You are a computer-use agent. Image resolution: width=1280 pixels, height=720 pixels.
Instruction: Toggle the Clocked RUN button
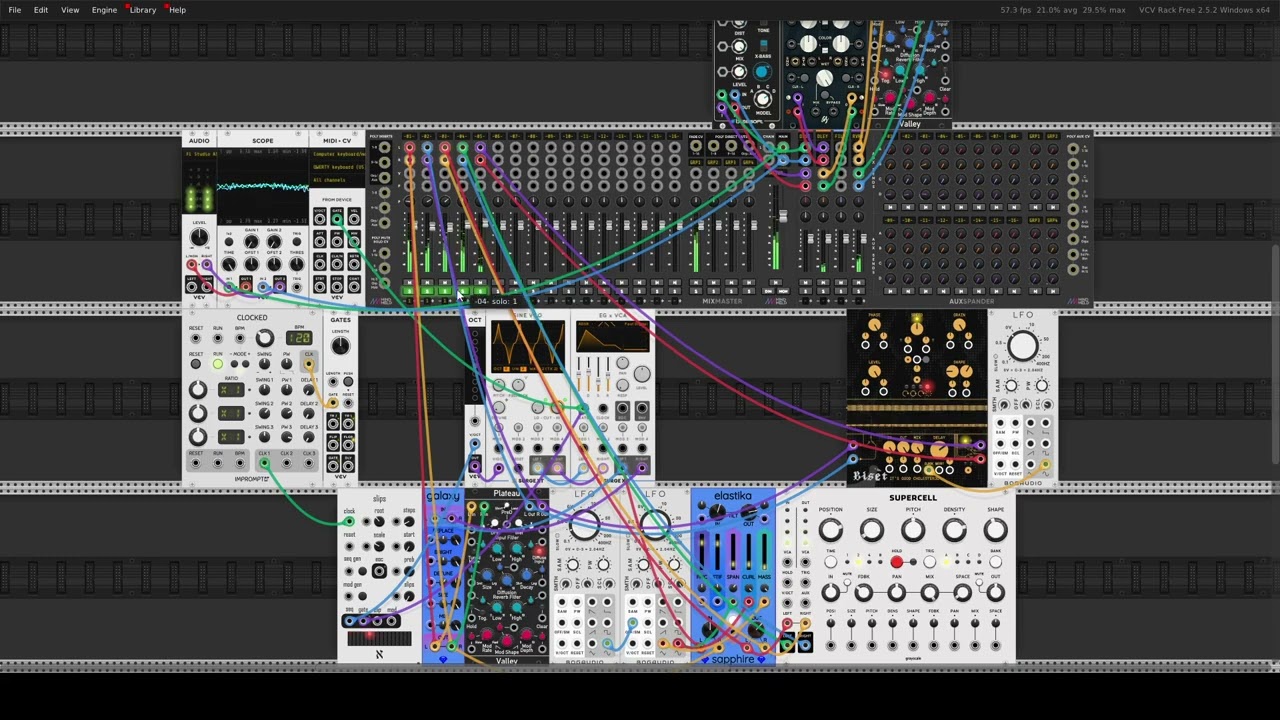pos(218,364)
